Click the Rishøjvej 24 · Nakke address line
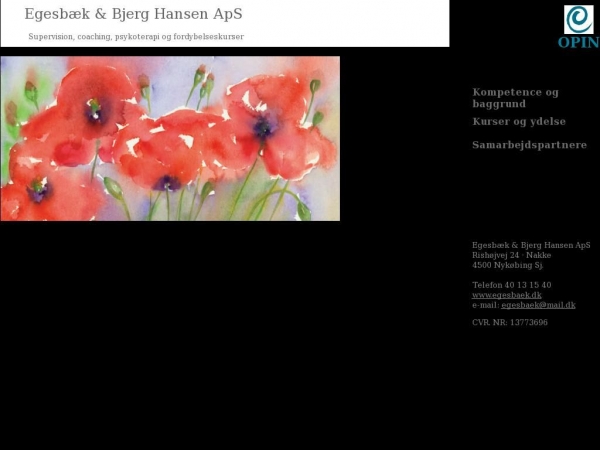Screen dimensions: 600x450 511,255
